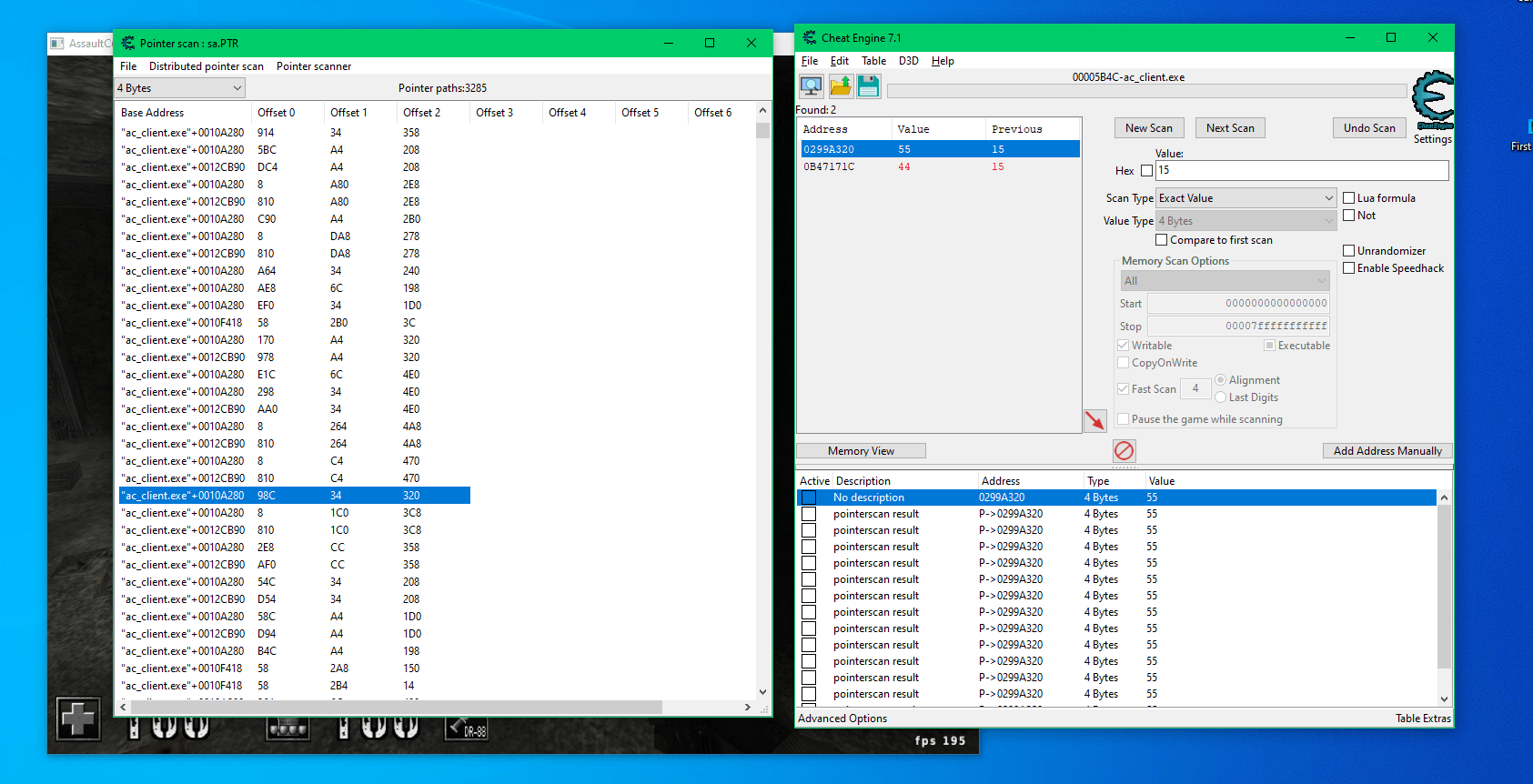
Task: Clear the address list with red circle icon
Action: 1124,450
